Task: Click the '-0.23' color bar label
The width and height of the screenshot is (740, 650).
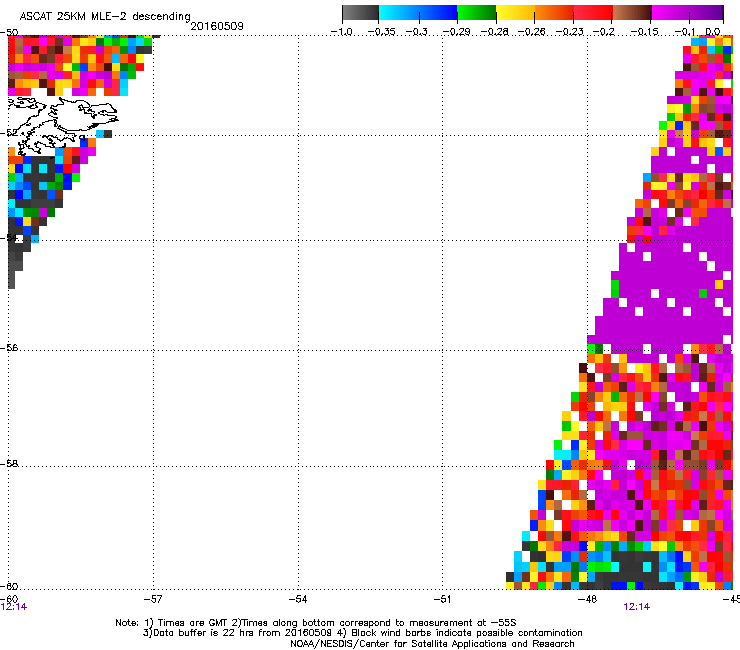Action: 570,32
